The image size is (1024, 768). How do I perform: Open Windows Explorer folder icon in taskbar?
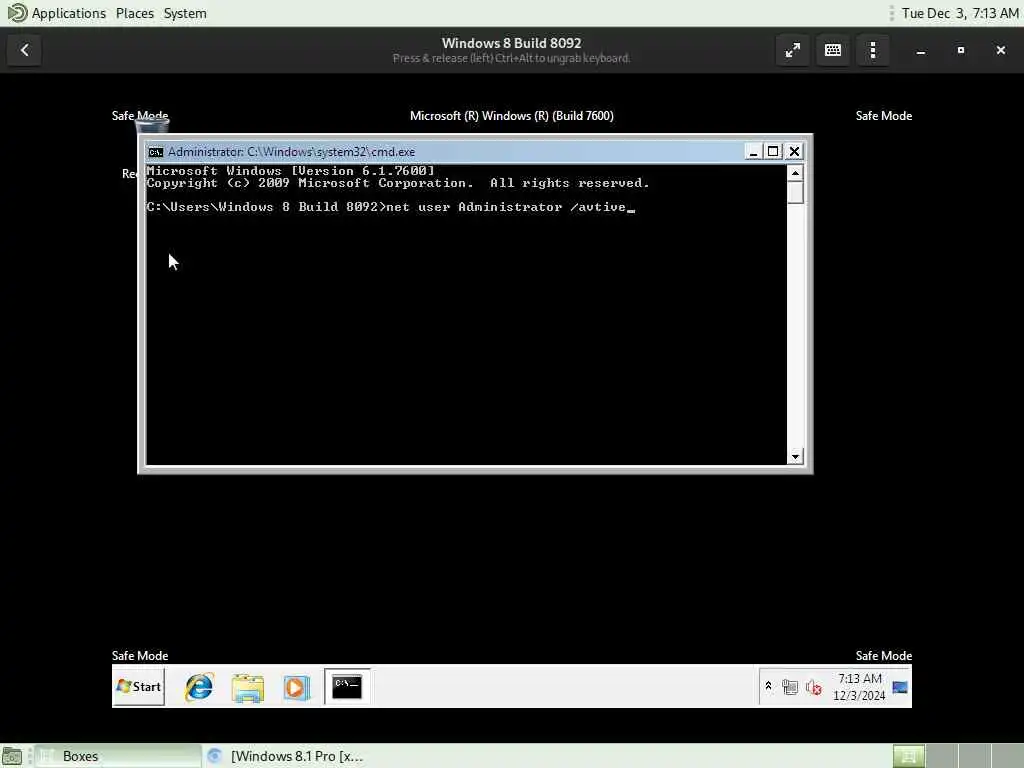pyautogui.click(x=248, y=688)
